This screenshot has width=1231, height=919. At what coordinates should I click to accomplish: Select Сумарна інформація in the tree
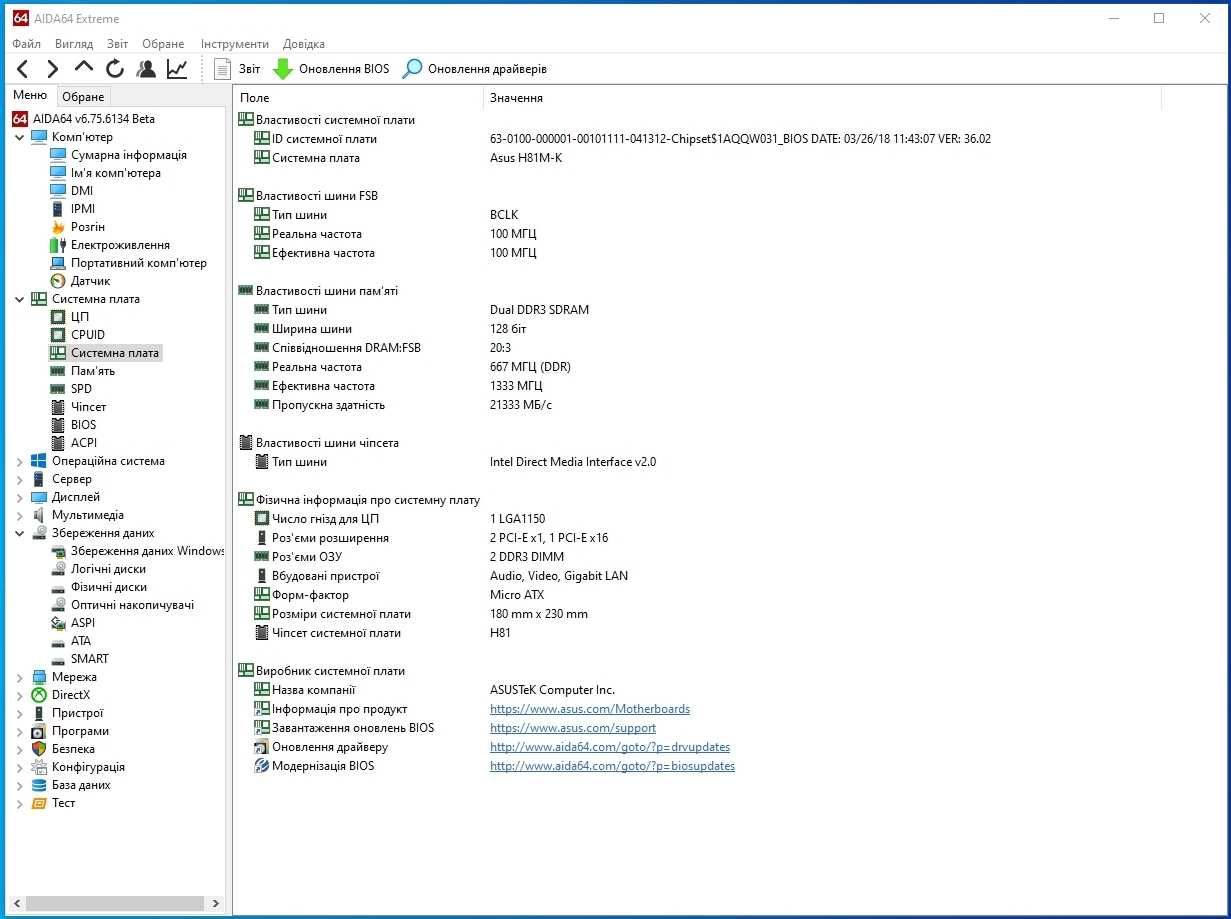coord(128,155)
